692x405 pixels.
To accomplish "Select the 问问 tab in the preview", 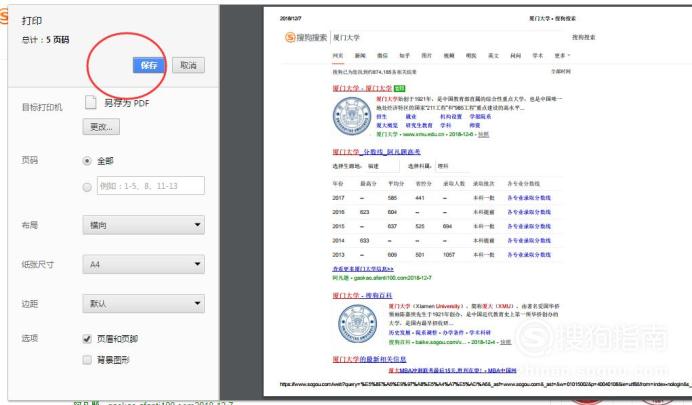I will [515, 56].
